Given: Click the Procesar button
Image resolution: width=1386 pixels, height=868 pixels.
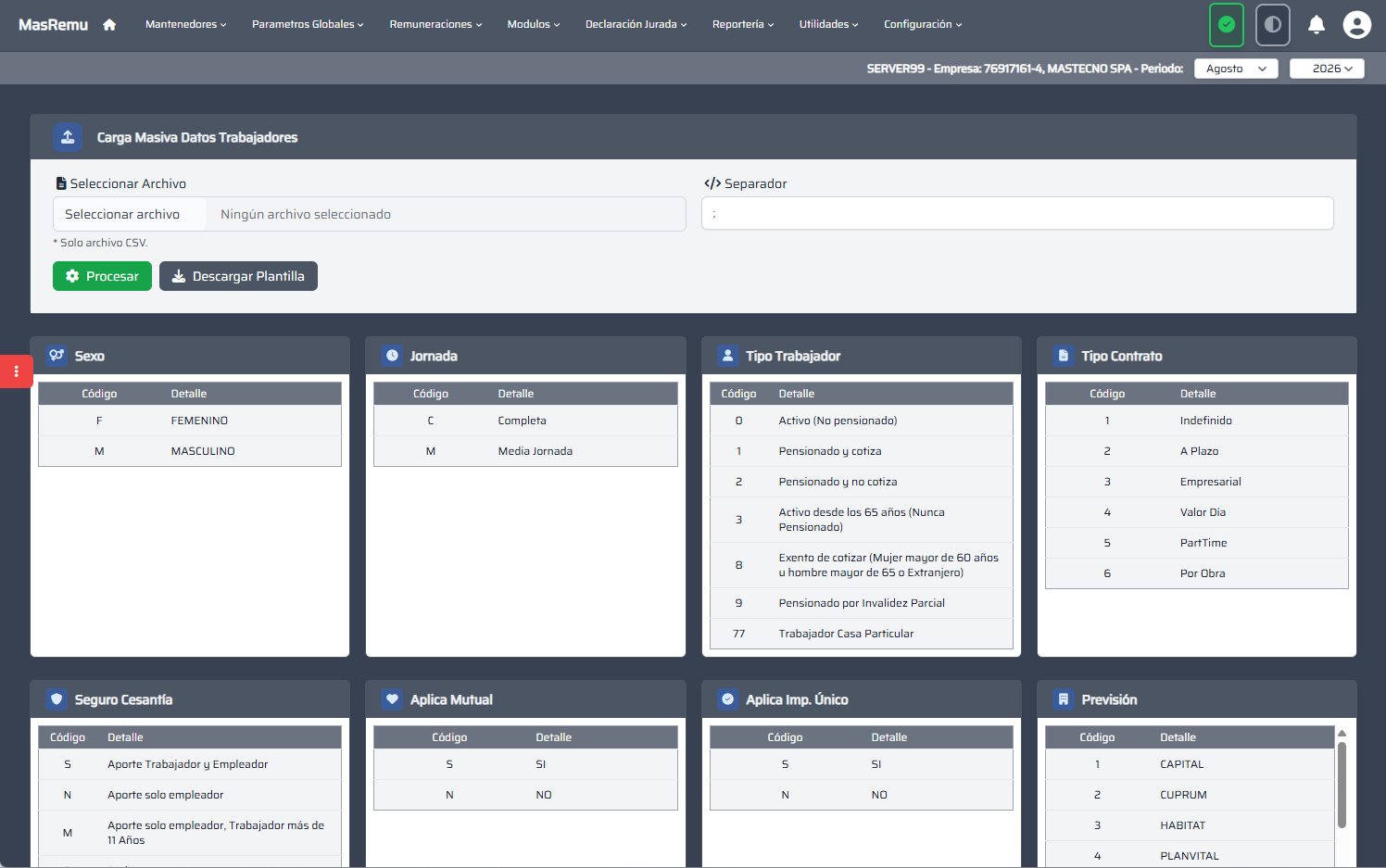Looking at the screenshot, I should point(102,276).
